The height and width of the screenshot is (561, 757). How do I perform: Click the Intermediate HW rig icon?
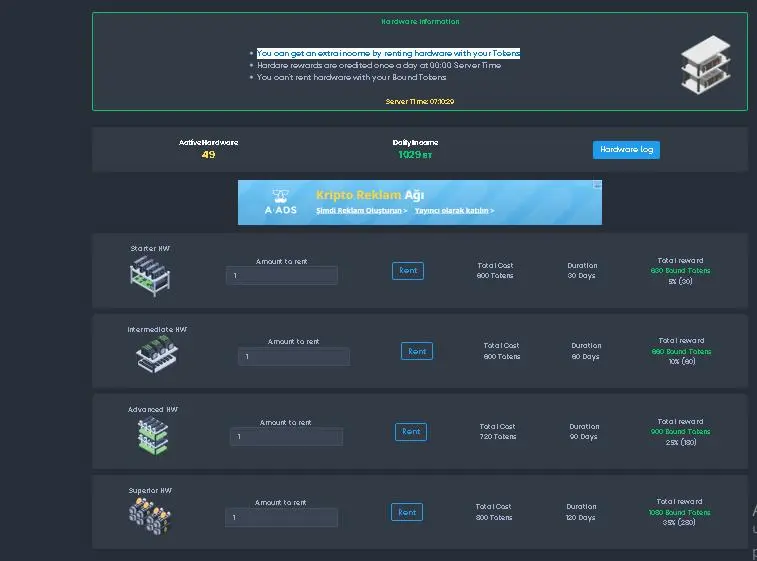pos(157,354)
